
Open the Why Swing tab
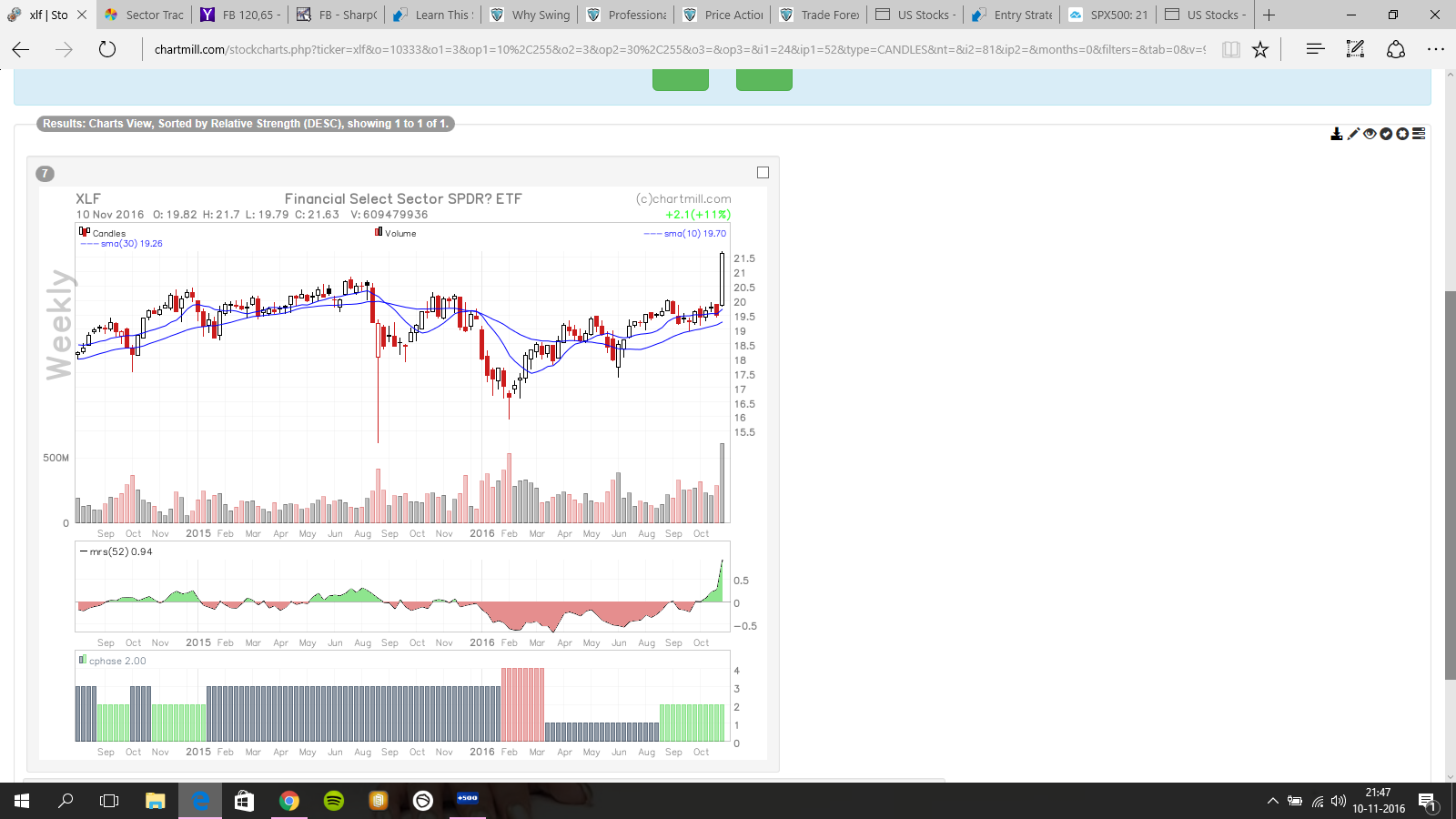click(530, 15)
